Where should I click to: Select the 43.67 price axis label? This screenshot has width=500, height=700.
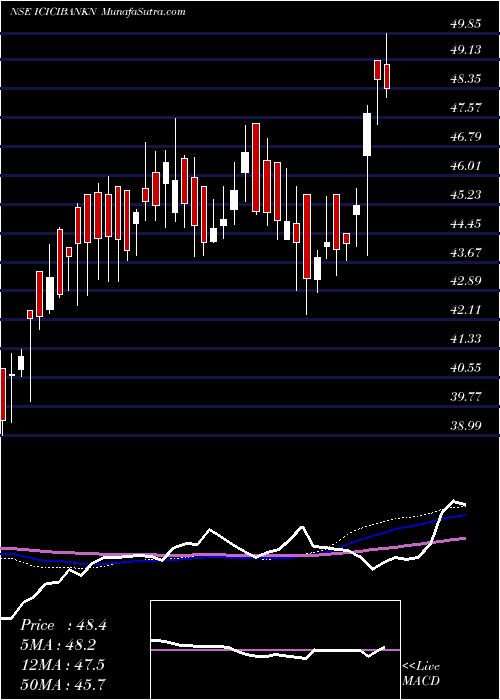click(466, 253)
